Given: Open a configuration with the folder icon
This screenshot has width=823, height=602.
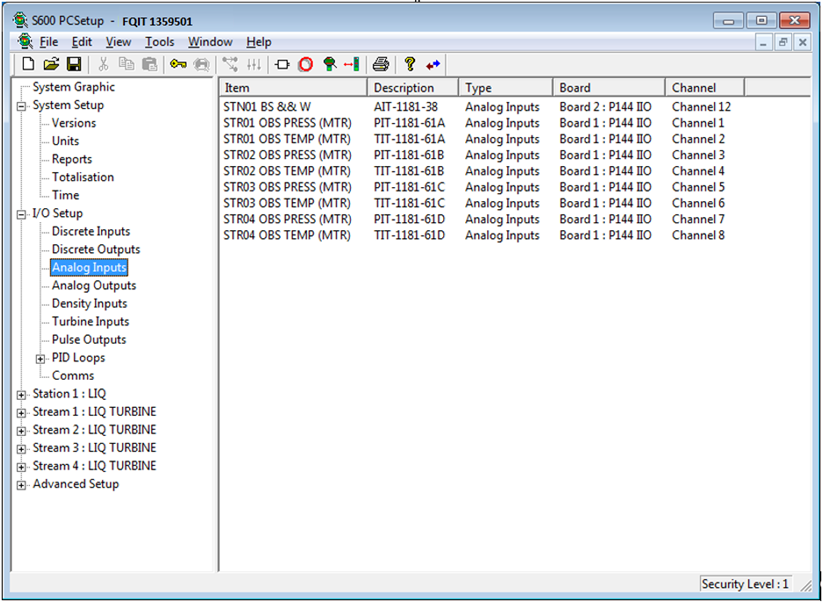Looking at the screenshot, I should 51,65.
